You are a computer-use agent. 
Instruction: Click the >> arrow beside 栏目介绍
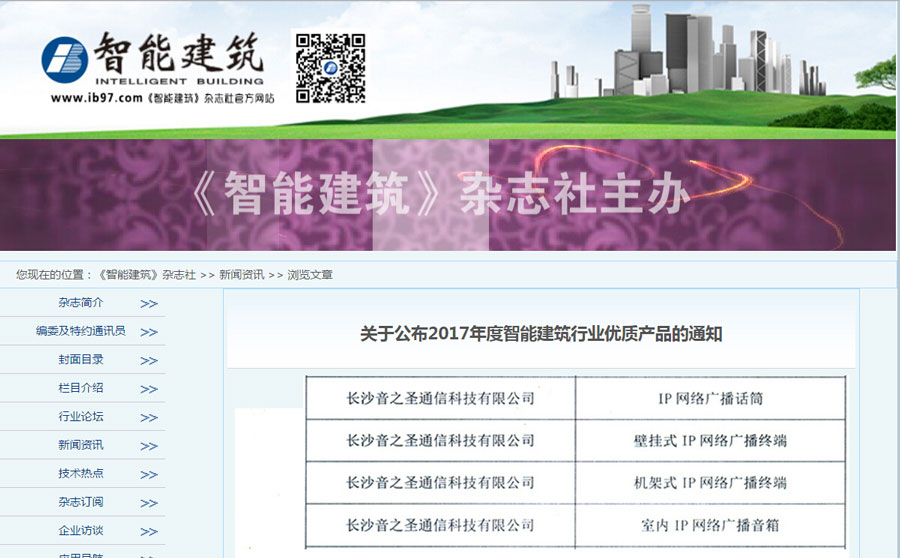point(149,389)
